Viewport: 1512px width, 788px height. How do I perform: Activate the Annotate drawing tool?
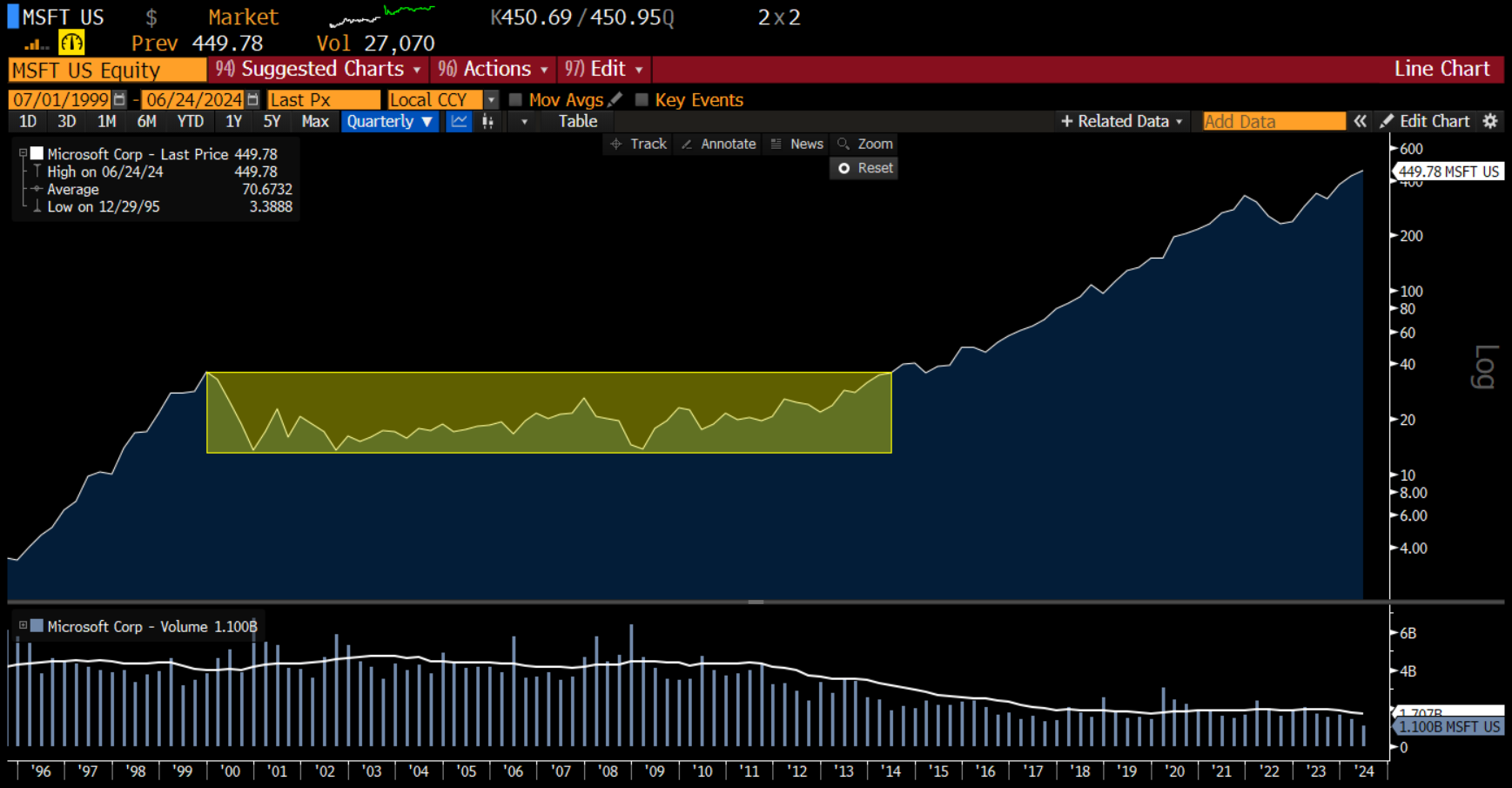(718, 144)
